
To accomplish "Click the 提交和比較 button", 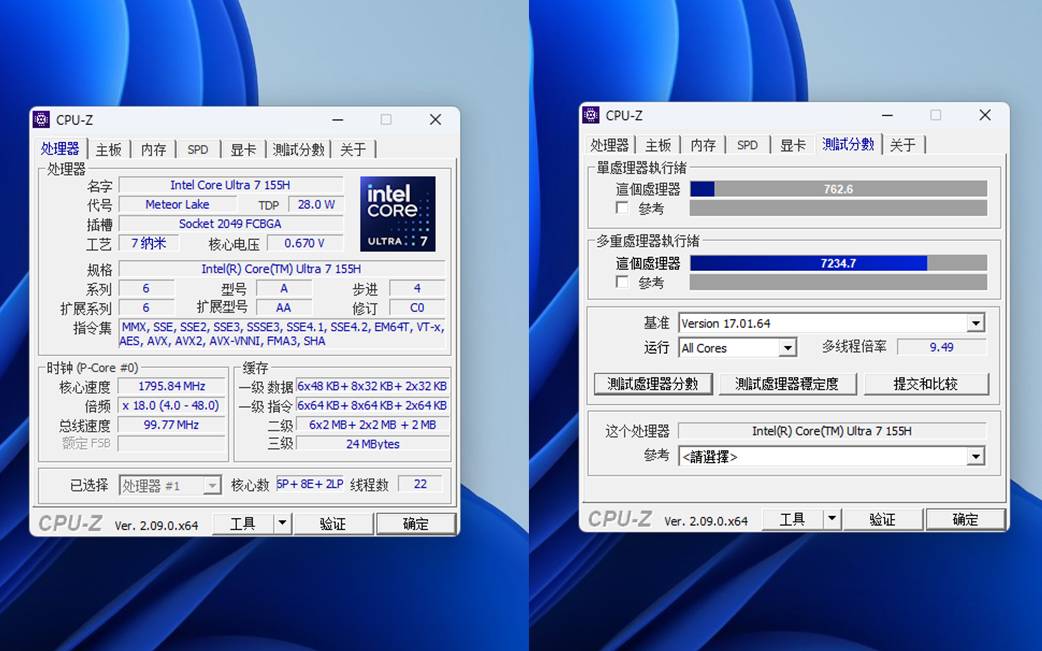I will (925, 384).
